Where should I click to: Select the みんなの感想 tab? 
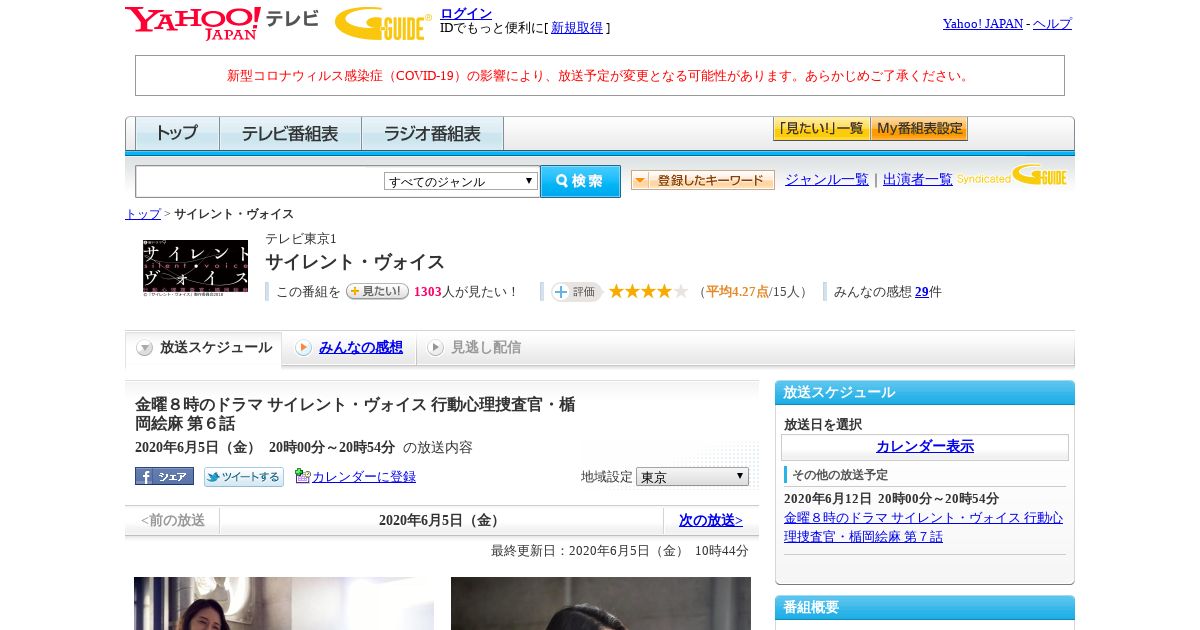pyautogui.click(x=361, y=347)
